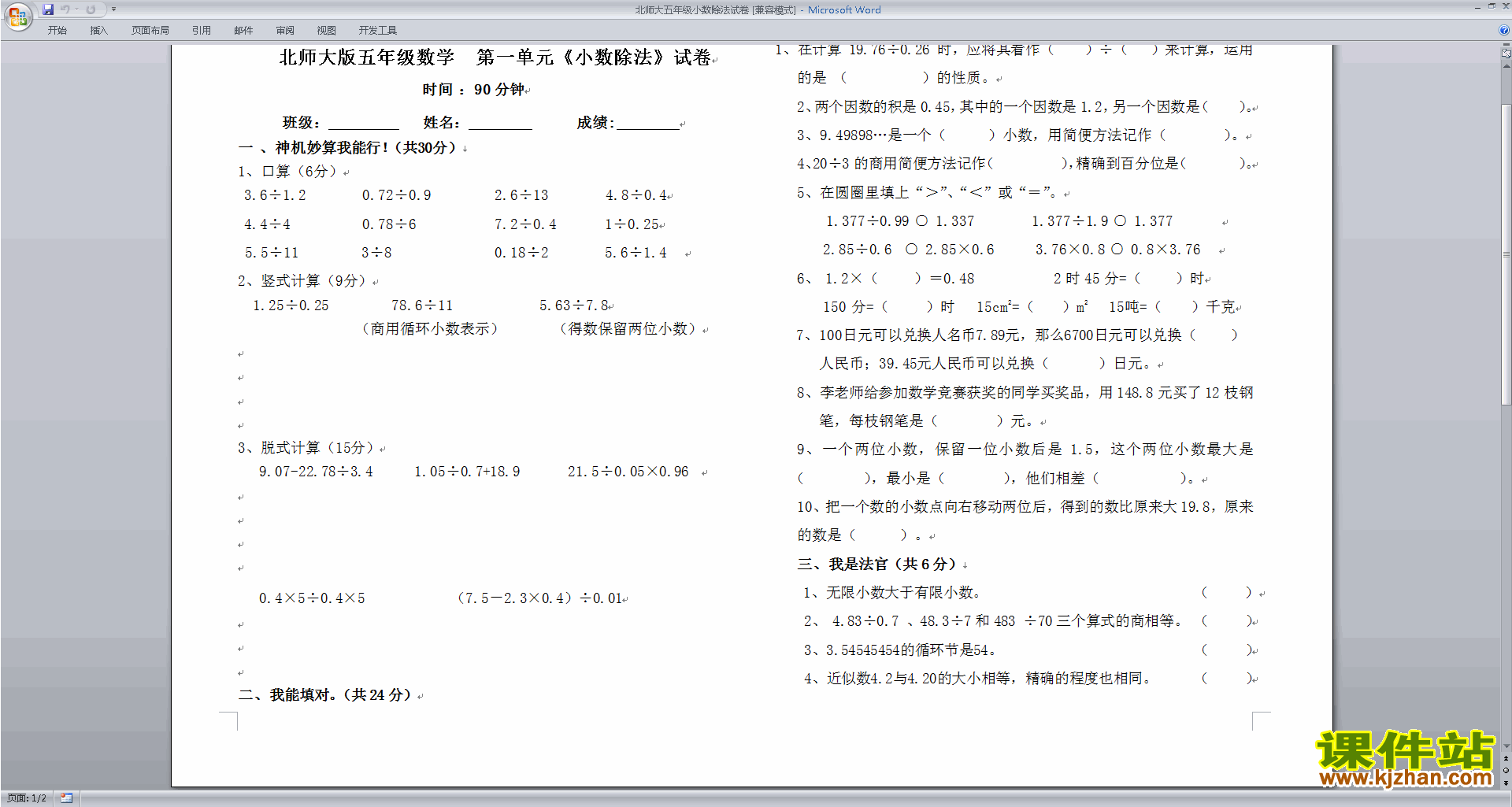Click the problem 7.2÷0.4
The width and height of the screenshot is (1512, 807).
(x=525, y=224)
